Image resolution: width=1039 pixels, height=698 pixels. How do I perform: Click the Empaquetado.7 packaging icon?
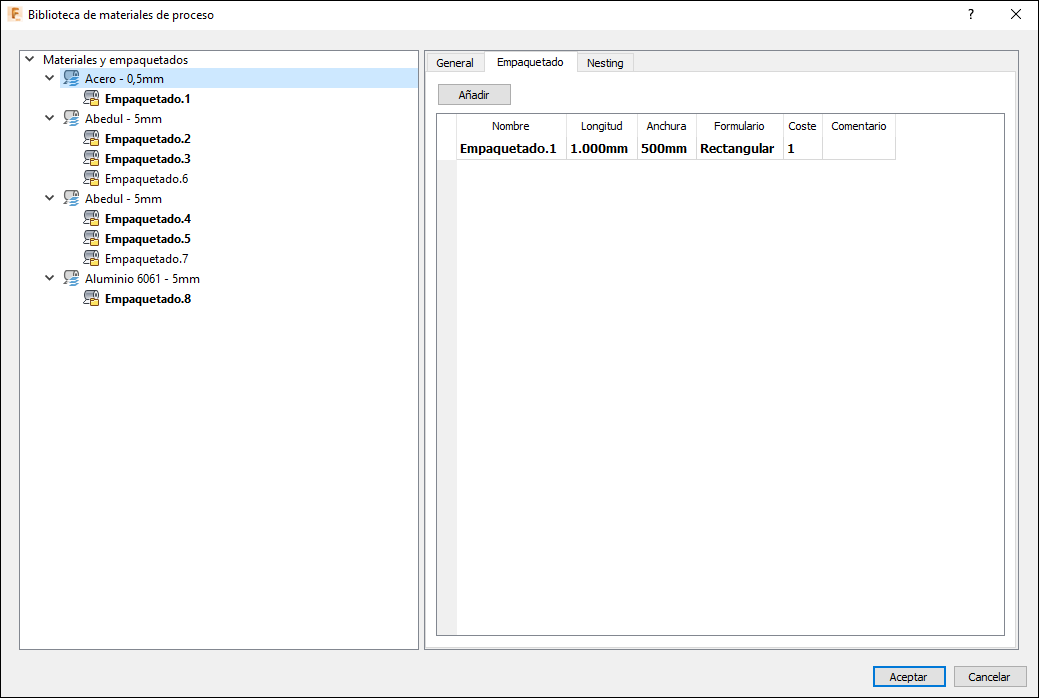(91, 258)
